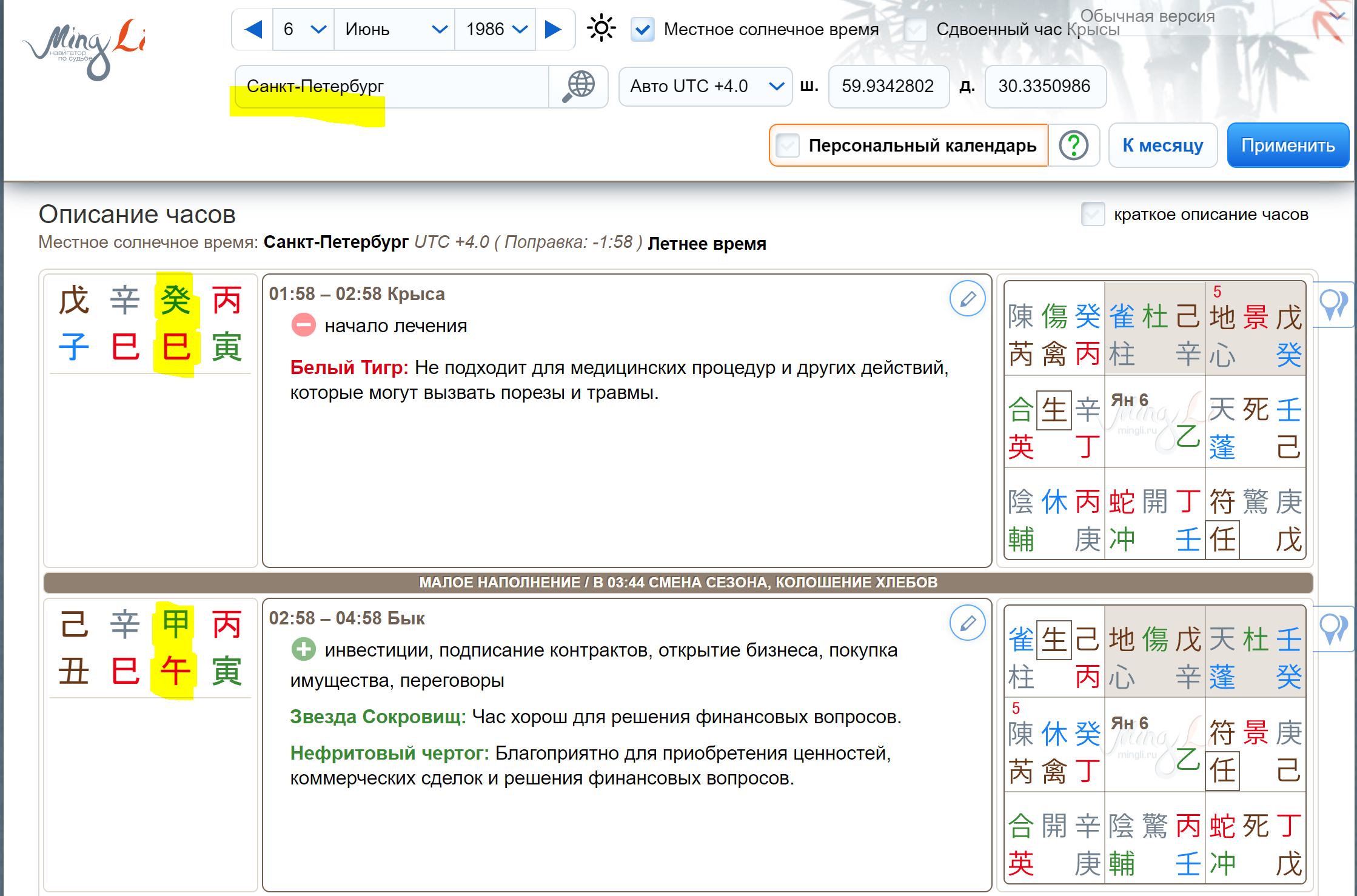Edit the Rat hour with pencil icon
1357x896 pixels.
pyautogui.click(x=967, y=298)
